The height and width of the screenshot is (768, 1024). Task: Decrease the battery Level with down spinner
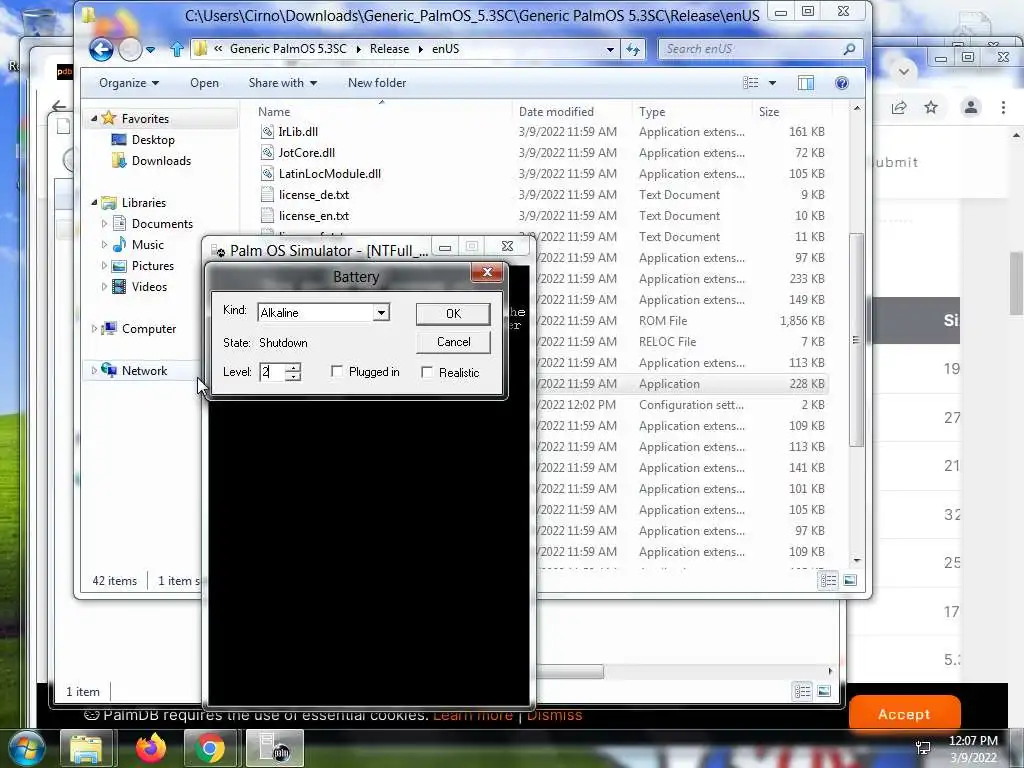point(293,376)
